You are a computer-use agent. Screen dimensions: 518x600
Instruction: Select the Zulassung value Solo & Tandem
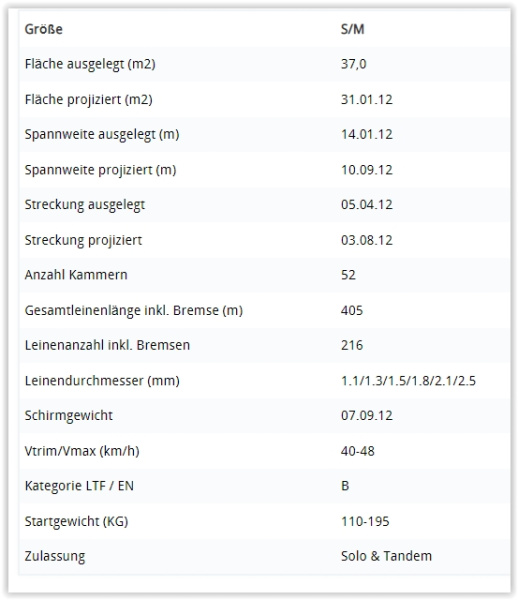pyautogui.click(x=386, y=556)
